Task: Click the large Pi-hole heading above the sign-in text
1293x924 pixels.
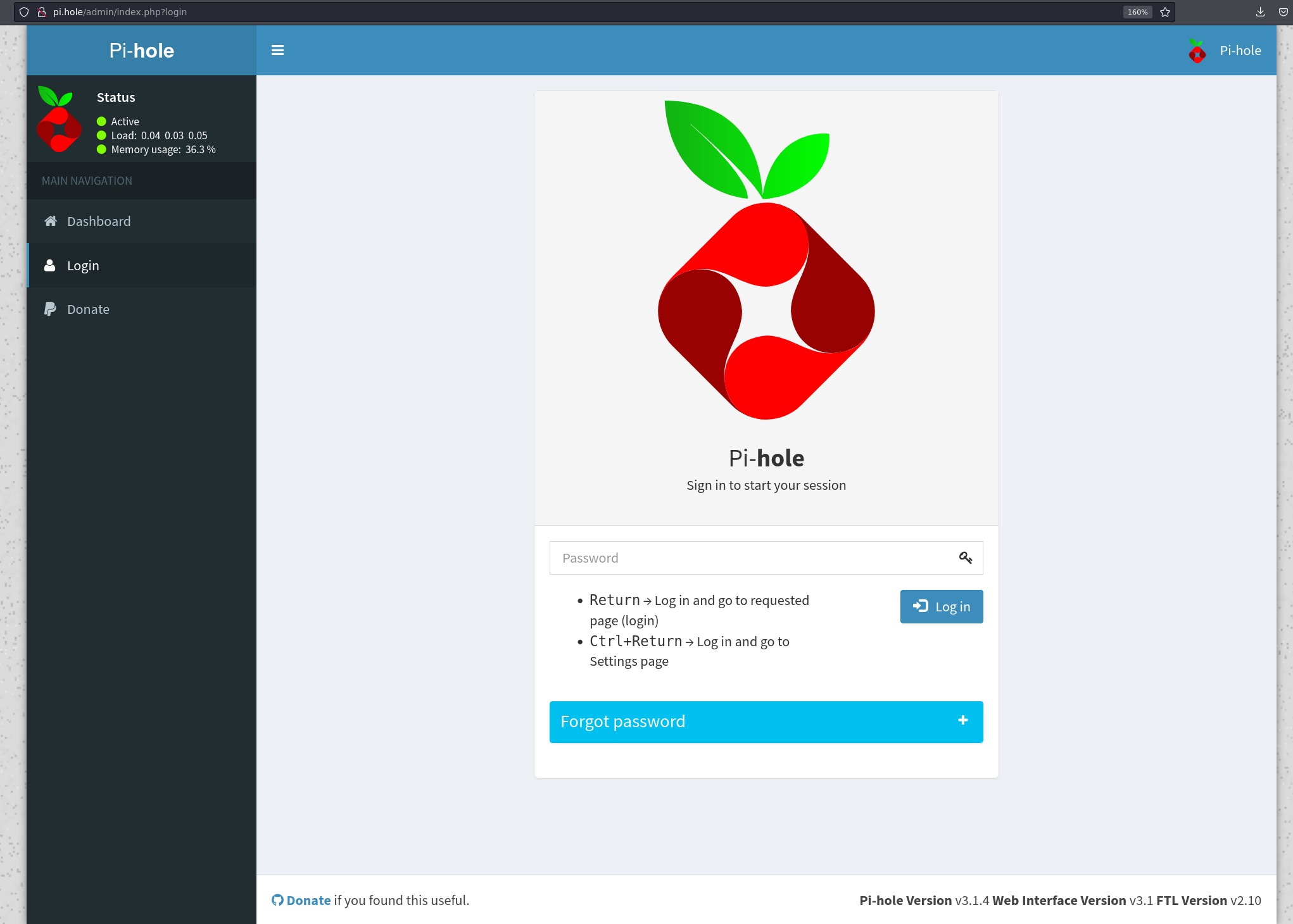Action: point(766,458)
